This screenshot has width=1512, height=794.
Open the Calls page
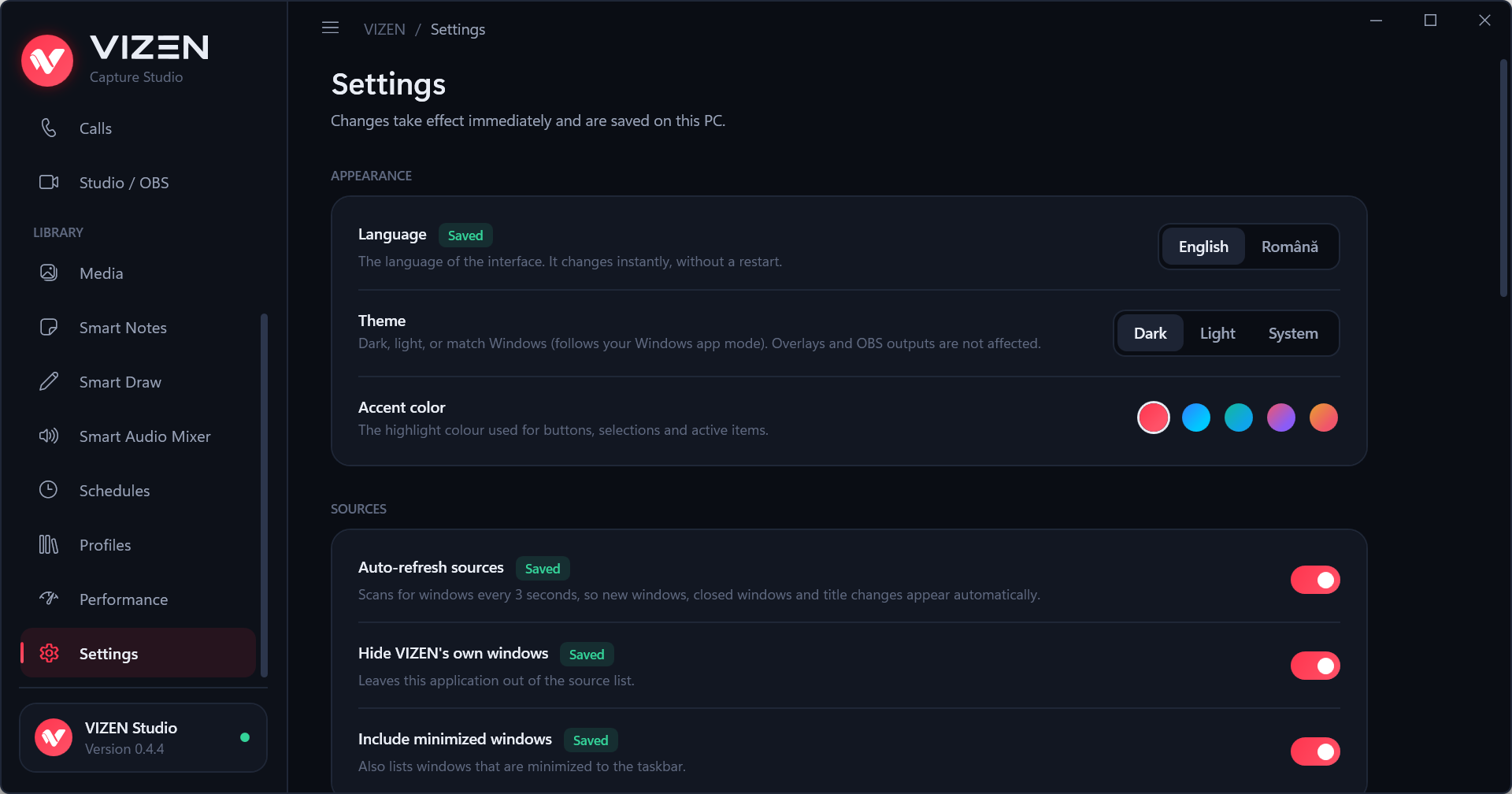138,128
